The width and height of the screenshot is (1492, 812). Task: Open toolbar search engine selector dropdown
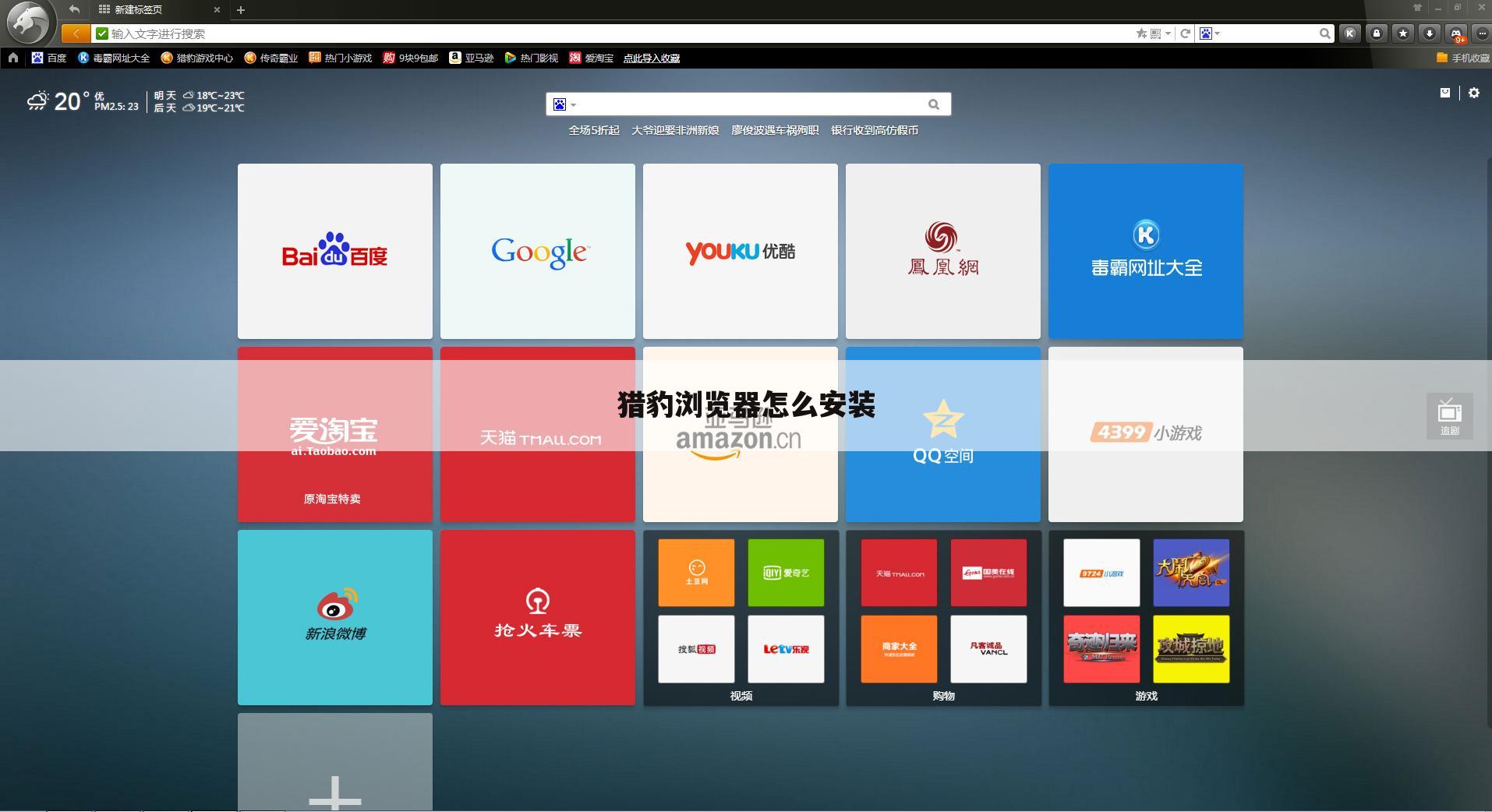[1210, 34]
